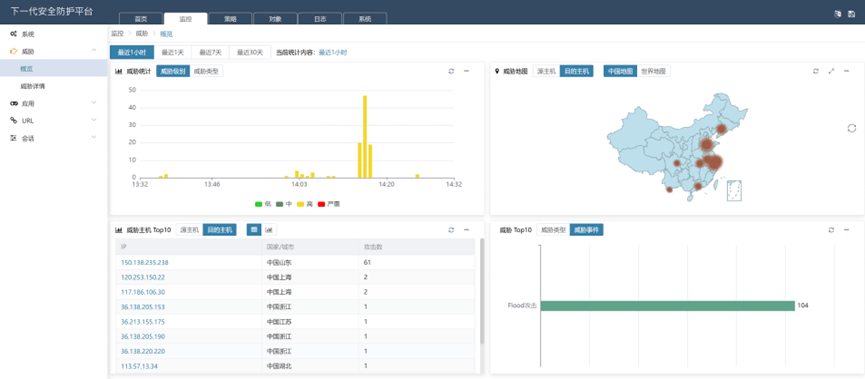Click the tallest yellow bar in chart
The height and width of the screenshot is (379, 865).
pyautogui.click(x=365, y=136)
